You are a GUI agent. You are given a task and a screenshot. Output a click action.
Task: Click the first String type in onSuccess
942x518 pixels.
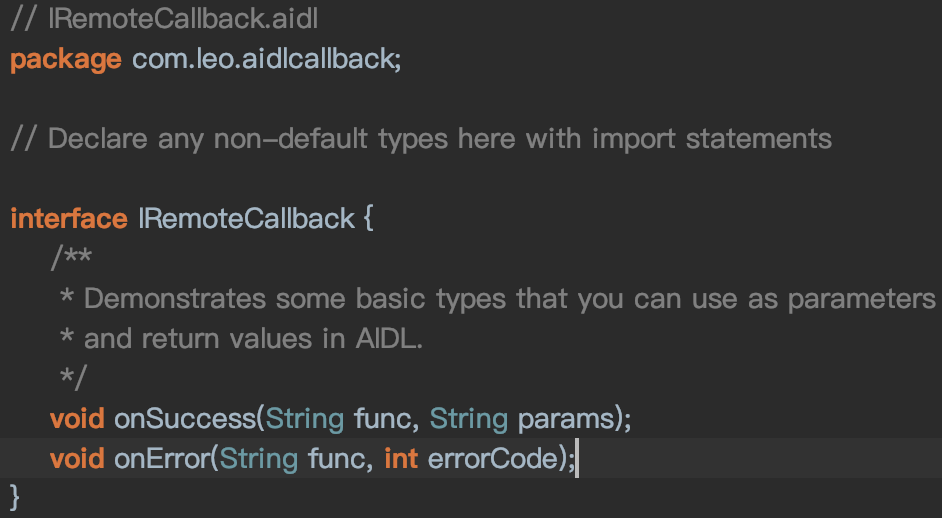(305, 418)
